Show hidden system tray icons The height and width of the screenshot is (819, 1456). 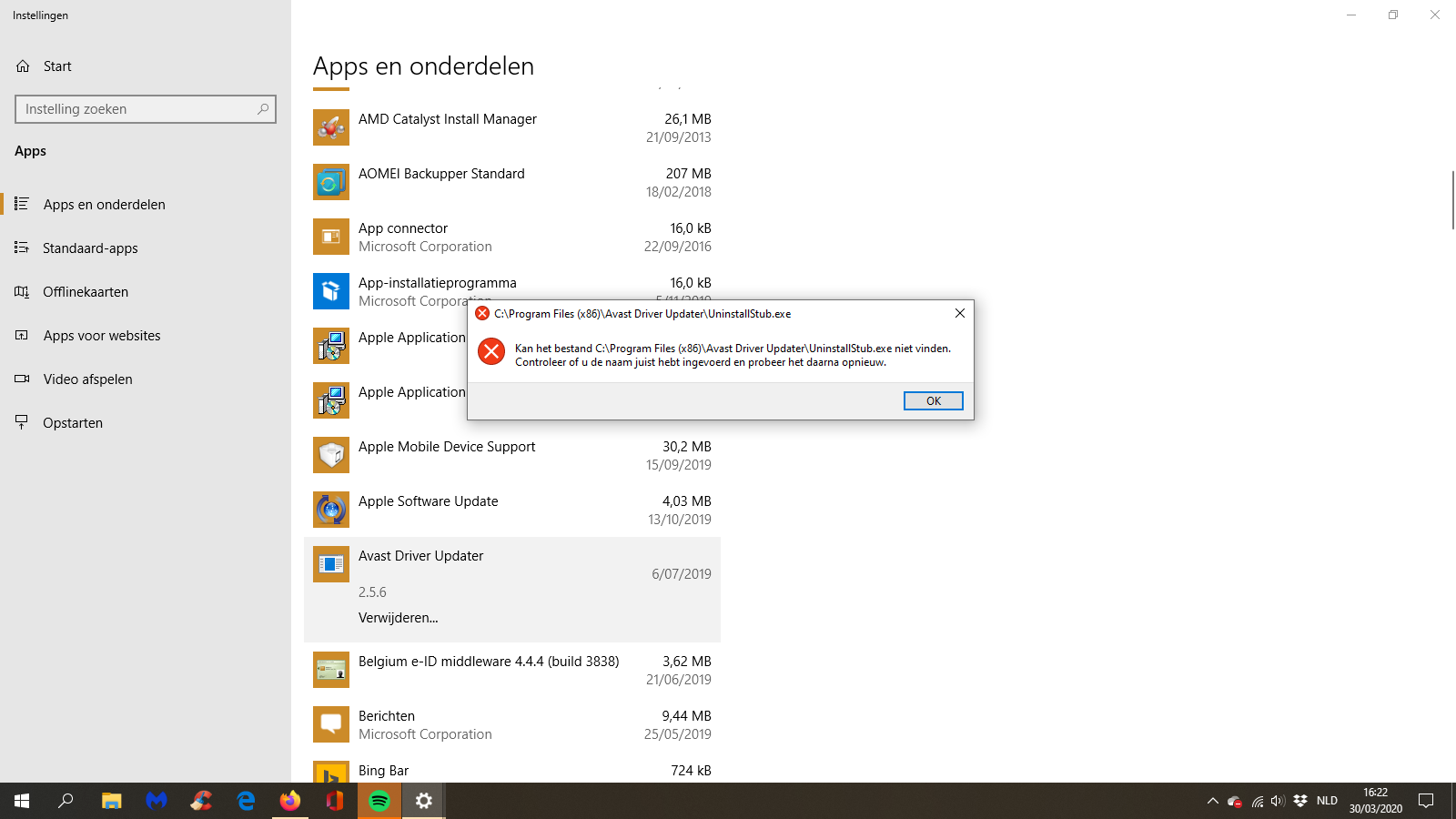[x=1212, y=801]
